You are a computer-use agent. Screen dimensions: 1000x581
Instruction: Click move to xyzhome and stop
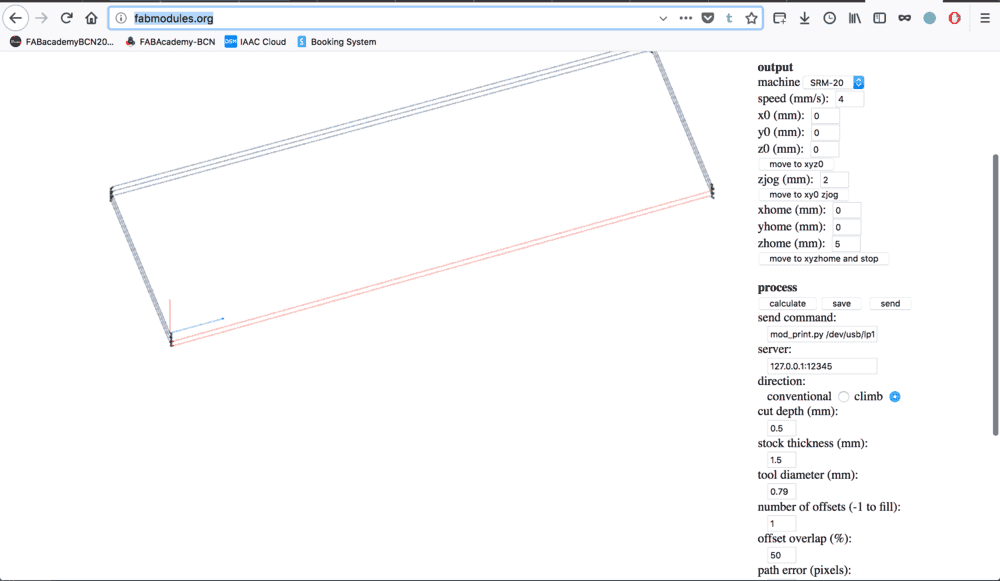click(x=822, y=258)
